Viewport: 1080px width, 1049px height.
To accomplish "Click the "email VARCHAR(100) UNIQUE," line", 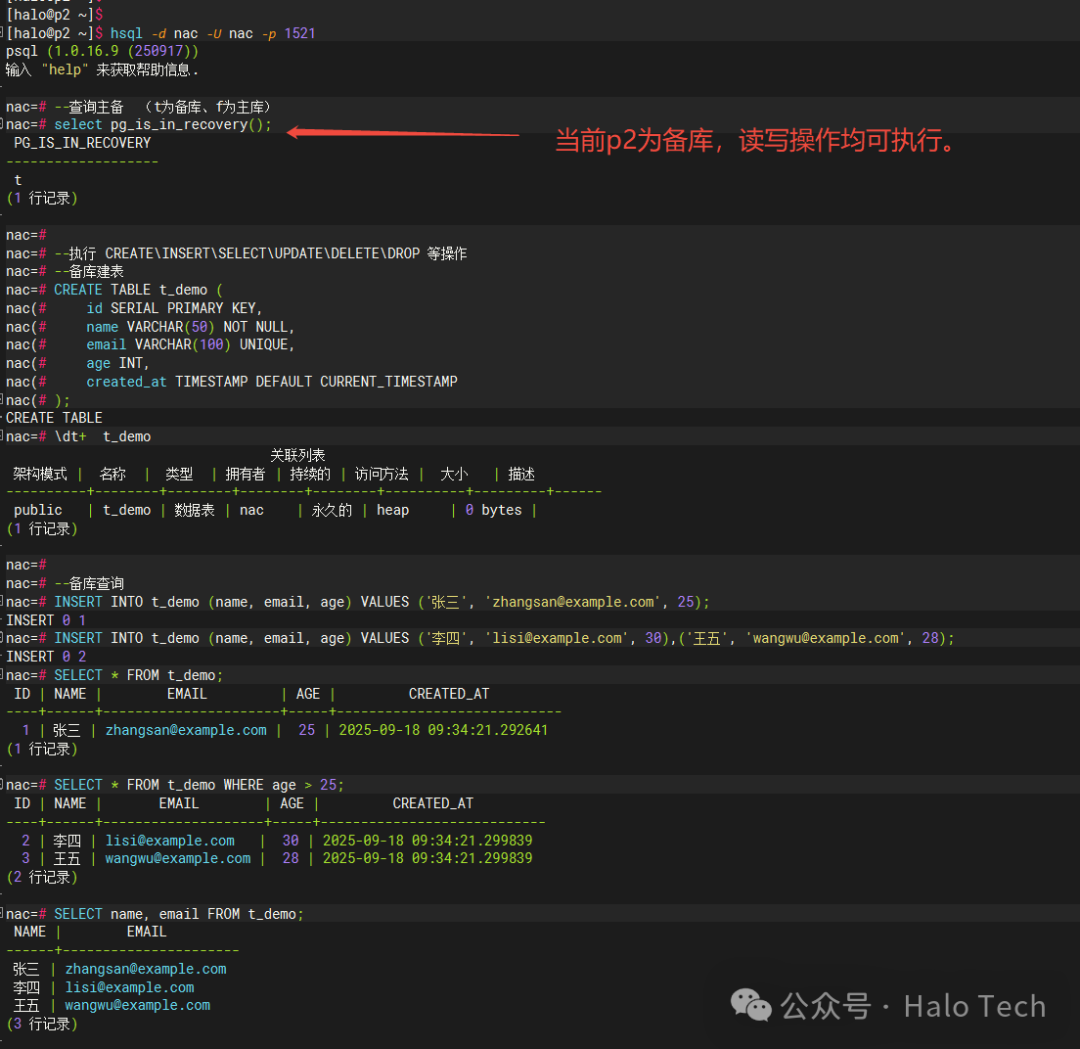I will (x=190, y=344).
